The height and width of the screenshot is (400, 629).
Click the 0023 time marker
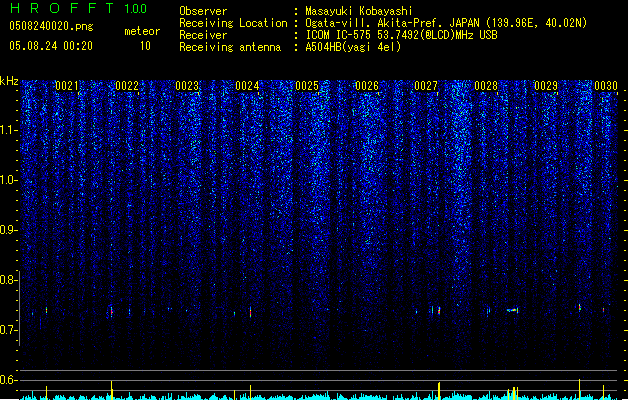click(187, 86)
